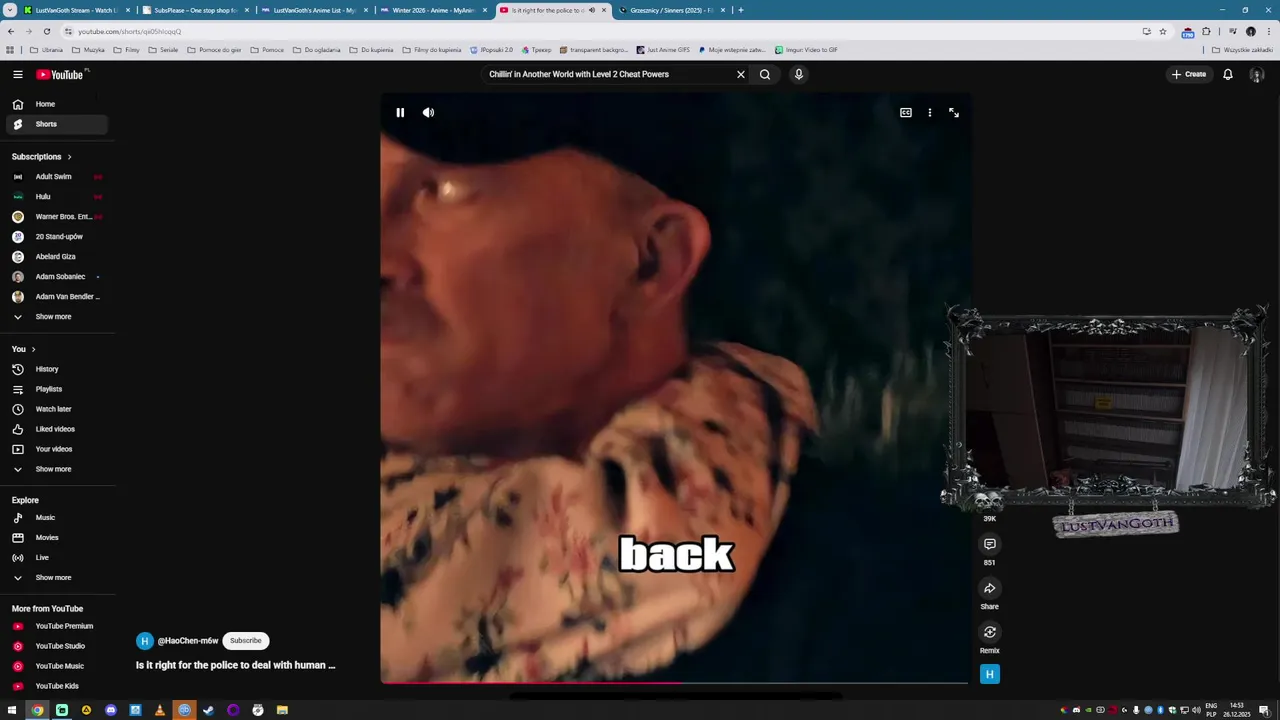Go to YouTube logo home
Screen dimensions: 1280x720
(x=60, y=74)
